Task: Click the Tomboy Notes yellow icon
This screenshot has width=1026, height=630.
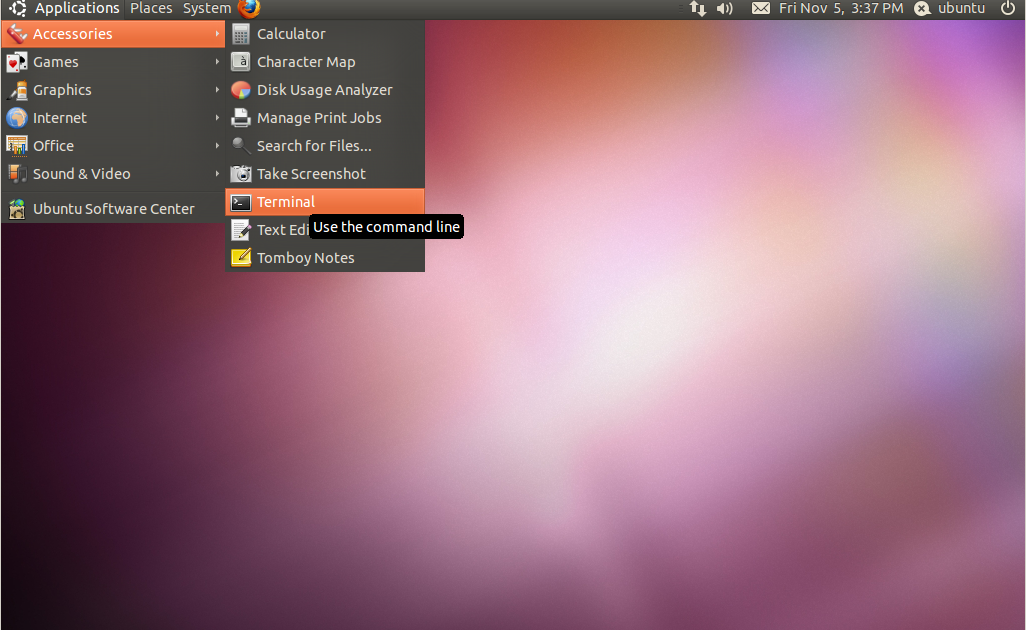Action: [241, 258]
